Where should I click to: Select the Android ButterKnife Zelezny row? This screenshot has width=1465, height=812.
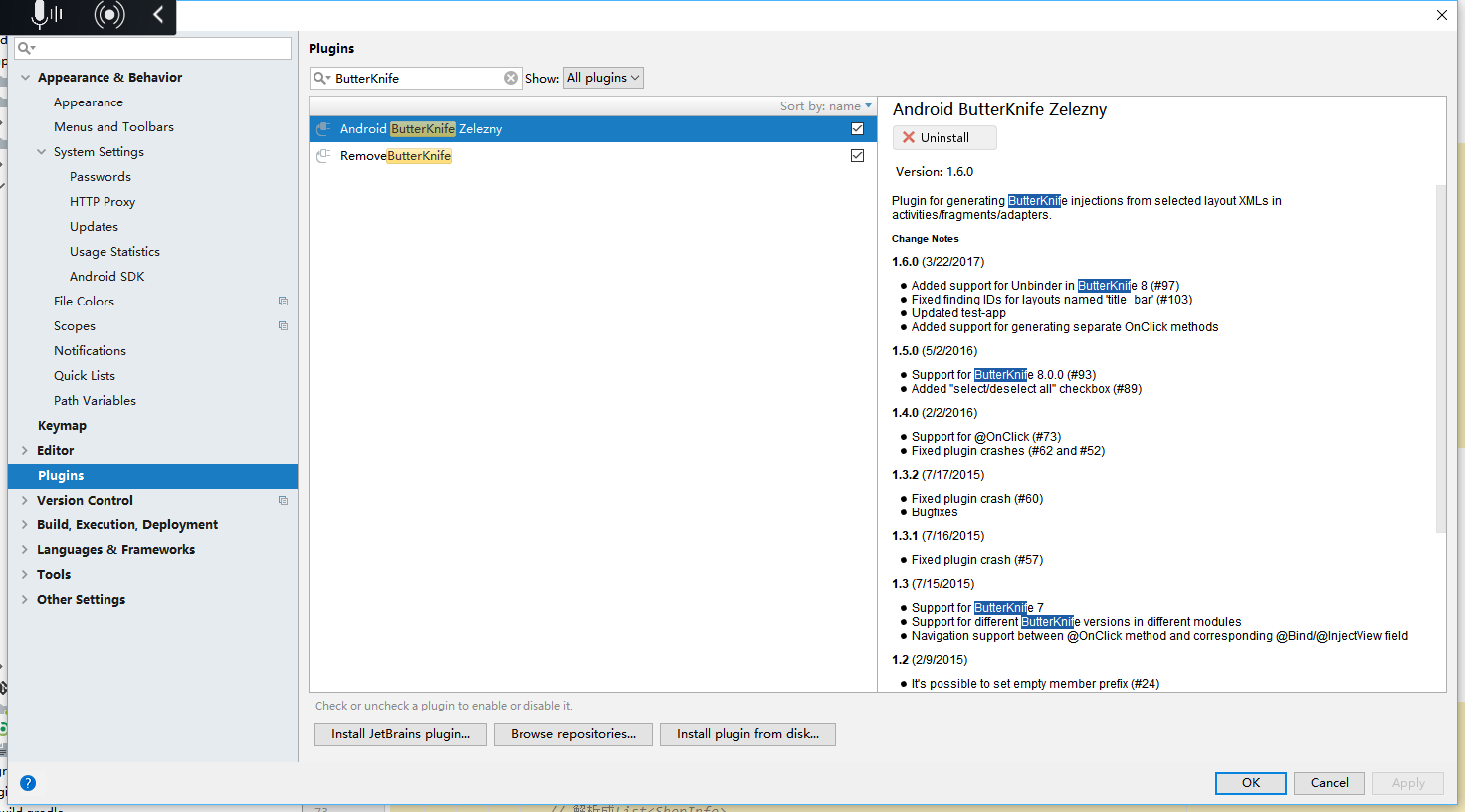(x=593, y=129)
